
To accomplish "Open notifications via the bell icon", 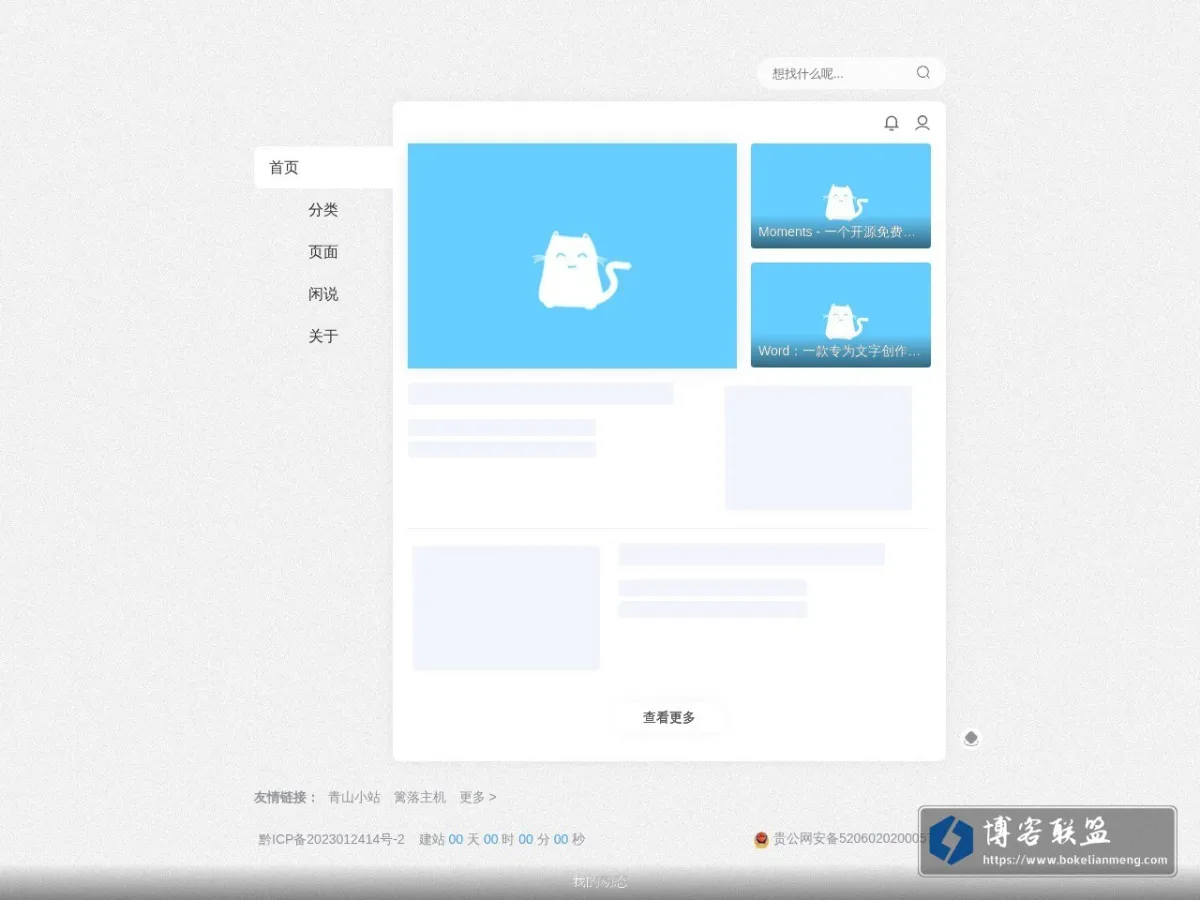I will (x=891, y=123).
